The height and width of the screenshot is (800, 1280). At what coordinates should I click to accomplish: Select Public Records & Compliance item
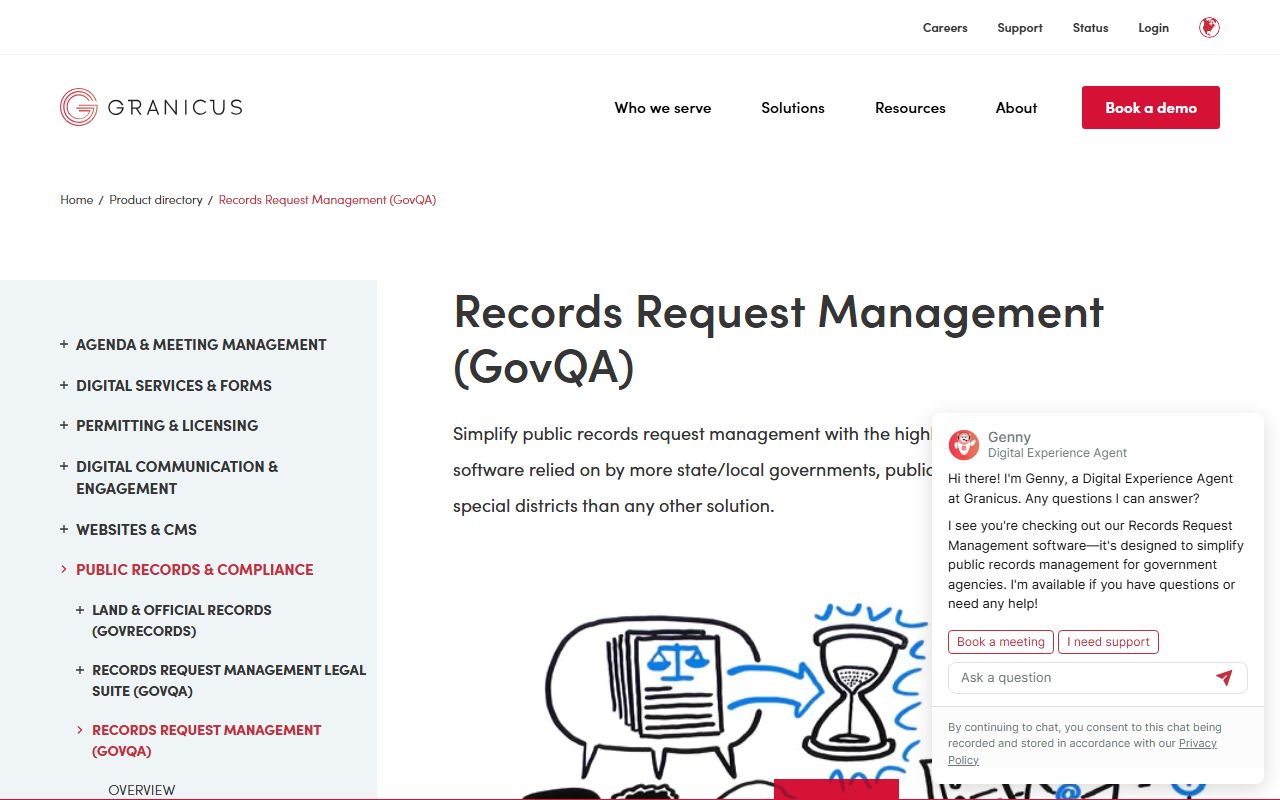(195, 569)
